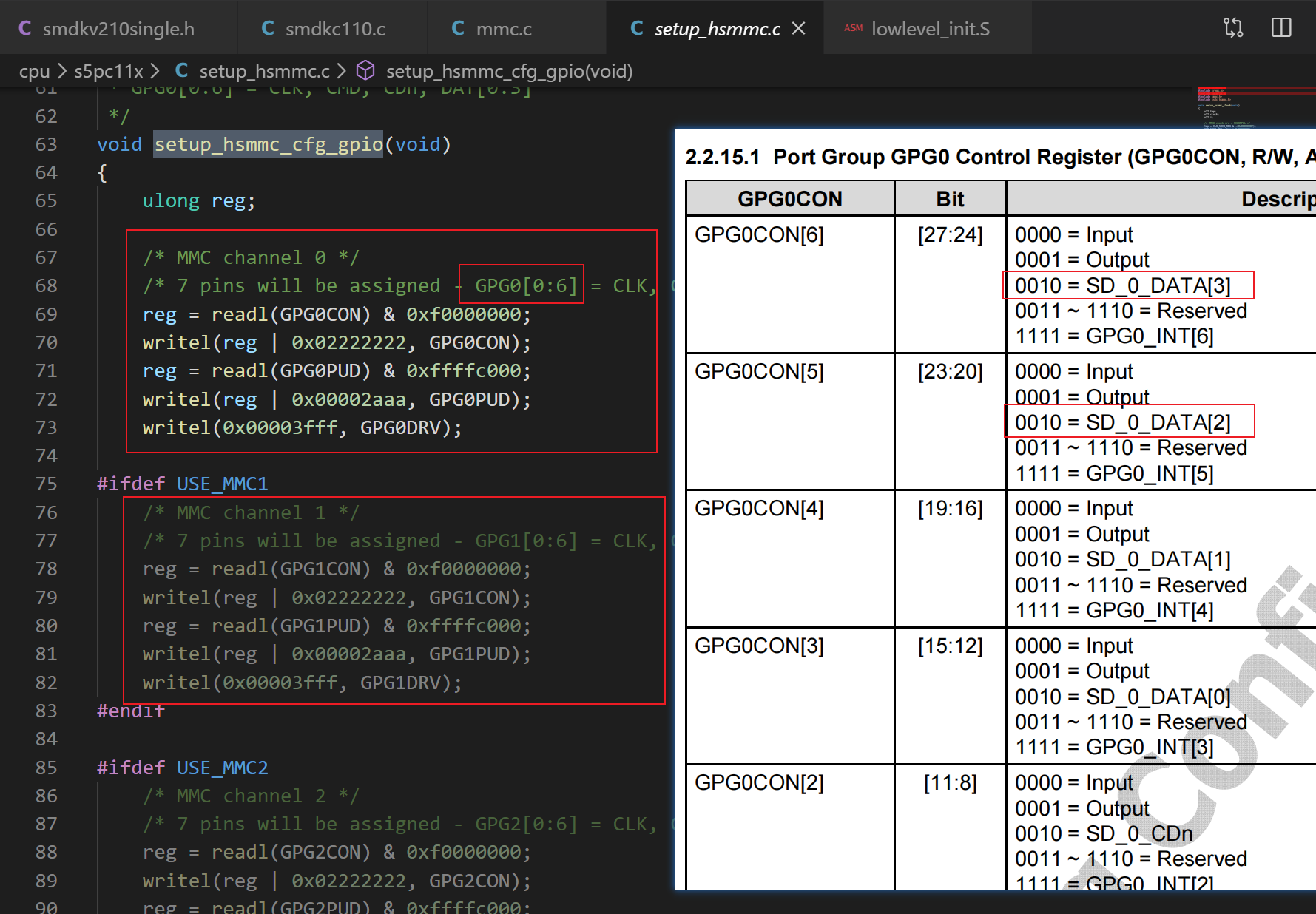This screenshot has width=1316, height=914.
Task: Expand the s5pc11x breadcrumb segment
Action: 109,71
